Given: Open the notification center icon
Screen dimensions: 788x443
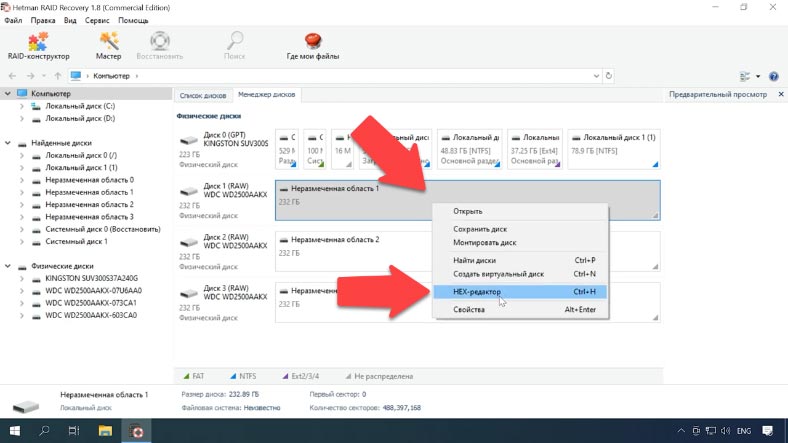Looking at the screenshot, I should tap(767, 431).
